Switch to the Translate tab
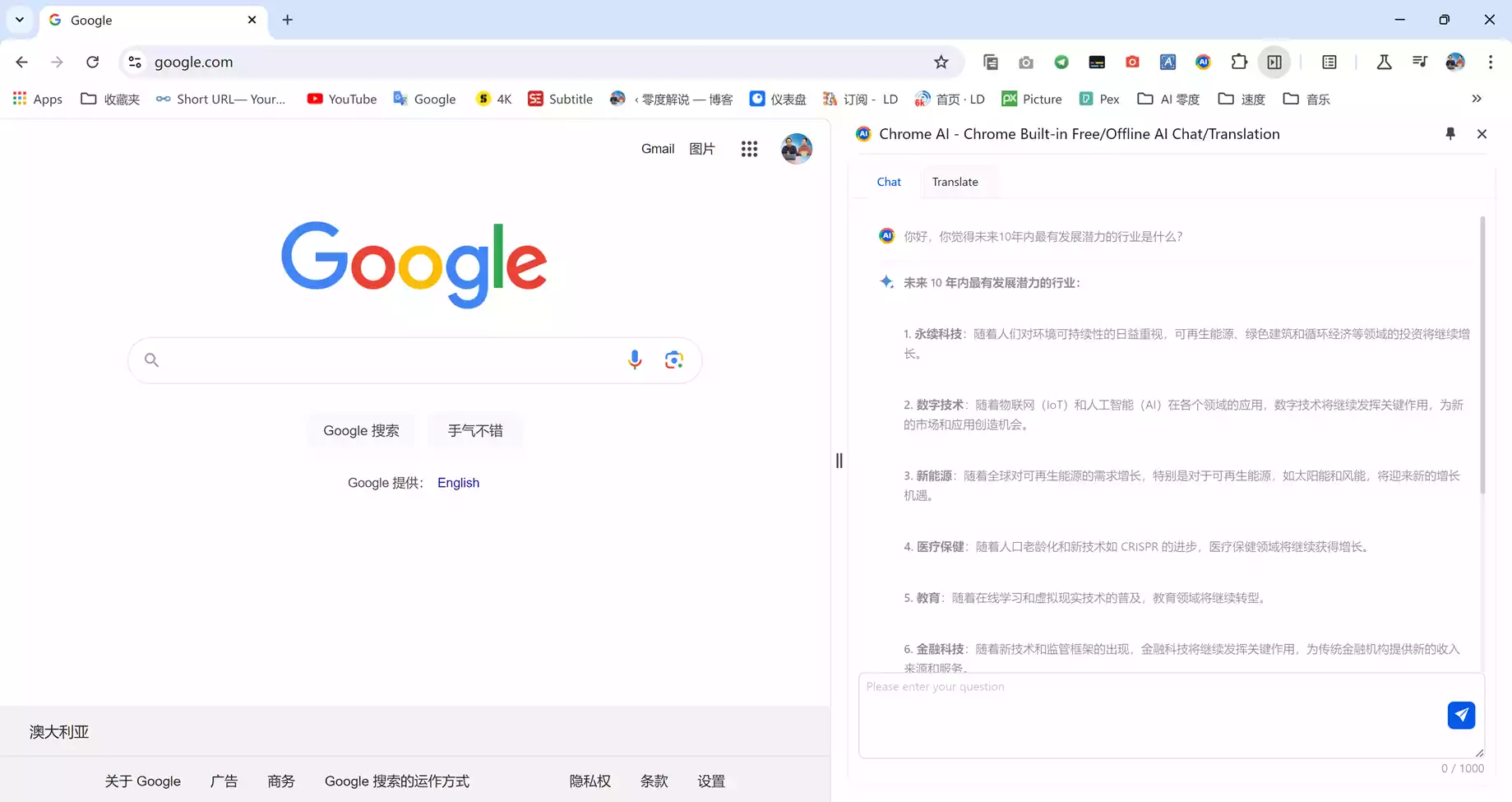Screen dimensions: 1512x802 click(x=955, y=182)
